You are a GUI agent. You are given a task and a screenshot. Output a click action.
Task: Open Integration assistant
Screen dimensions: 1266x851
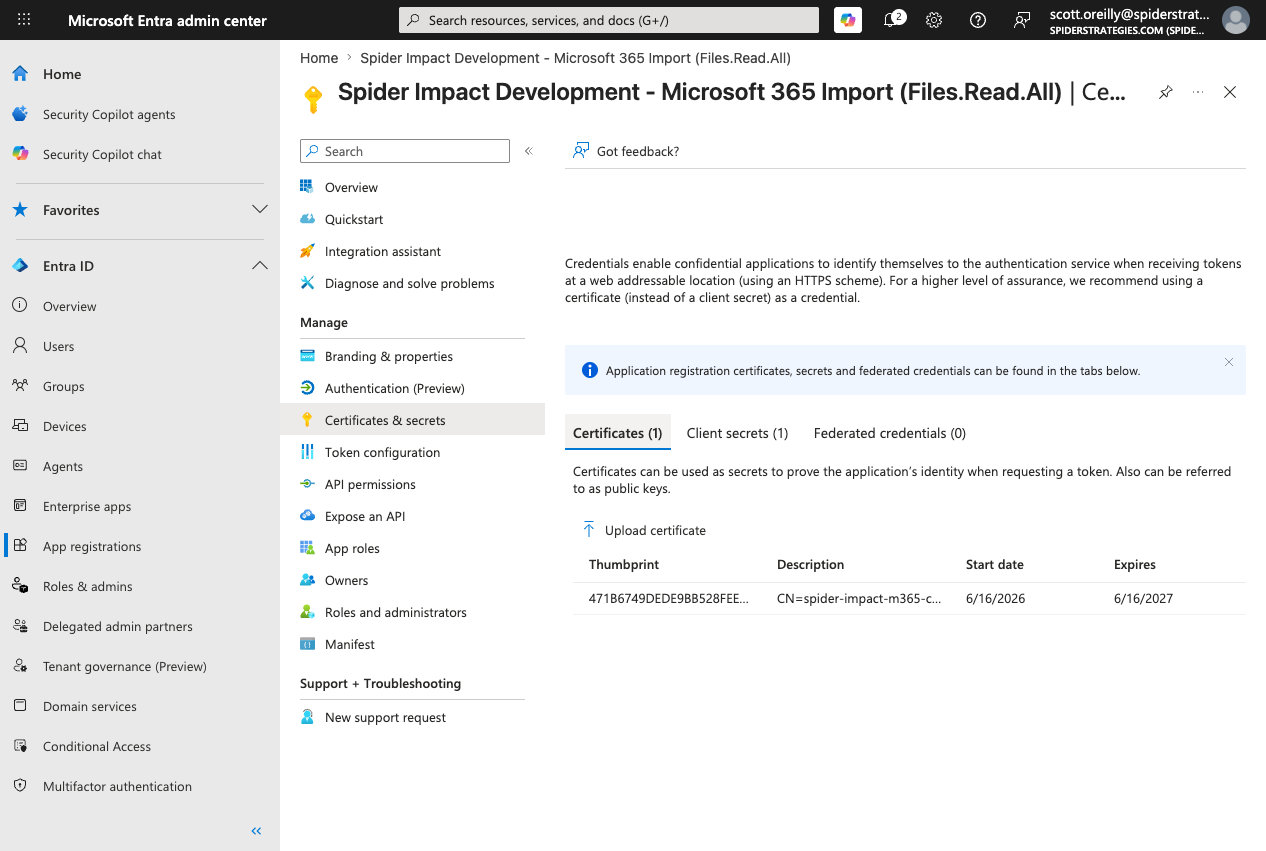[x=383, y=251]
